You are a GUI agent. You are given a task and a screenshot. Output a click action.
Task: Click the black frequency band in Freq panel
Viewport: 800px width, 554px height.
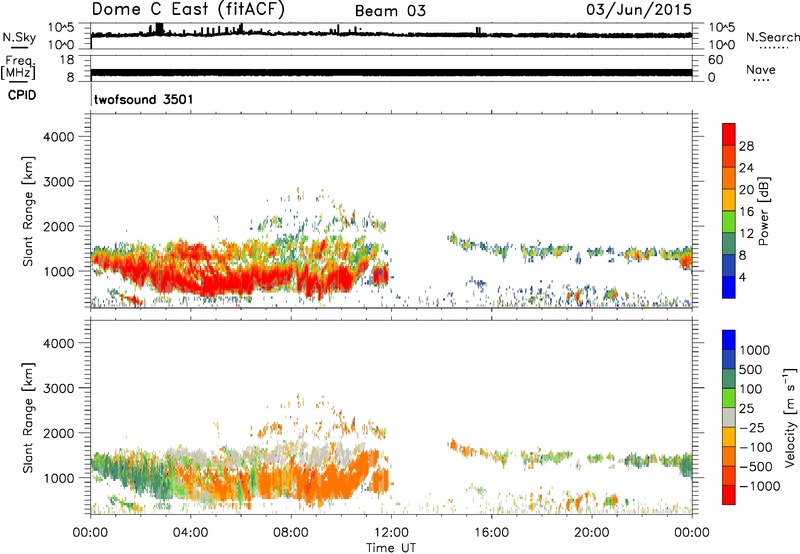391,72
